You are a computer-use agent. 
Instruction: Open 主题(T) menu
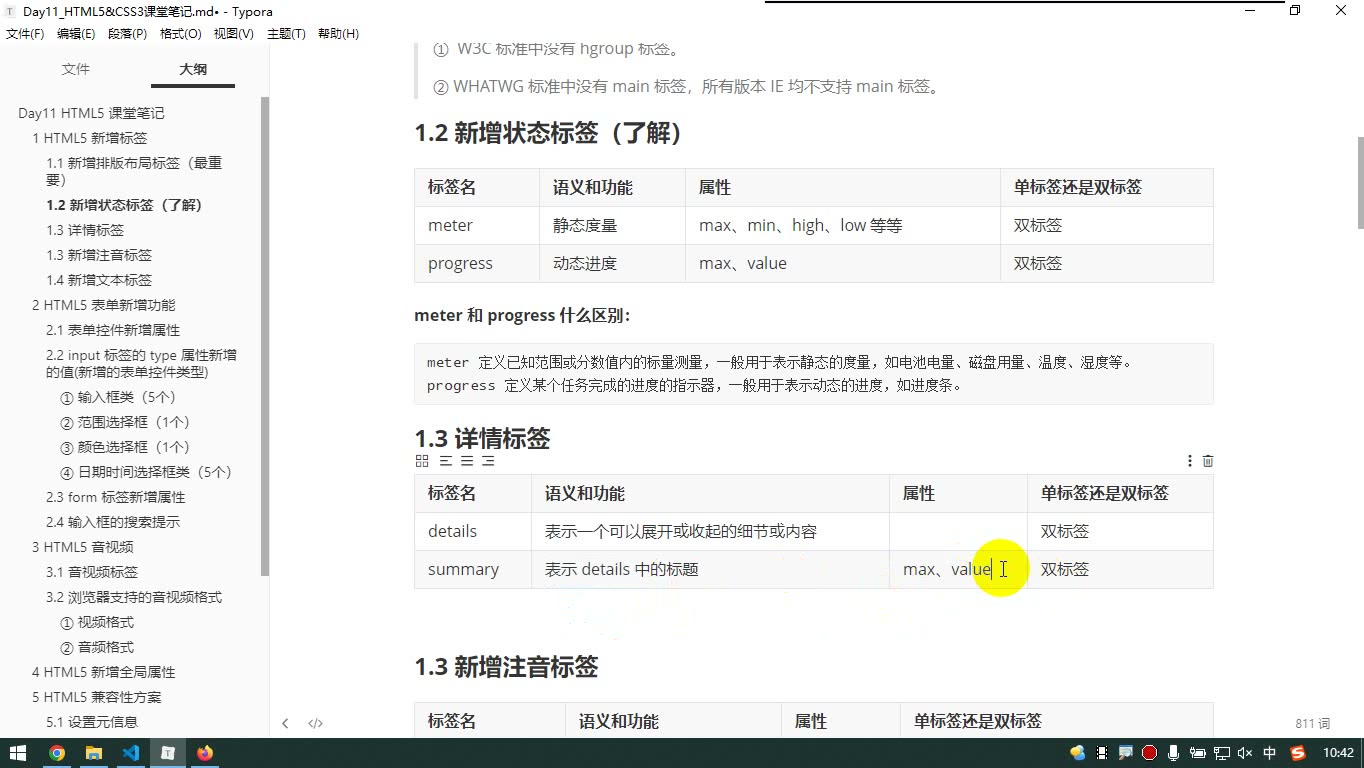click(286, 34)
